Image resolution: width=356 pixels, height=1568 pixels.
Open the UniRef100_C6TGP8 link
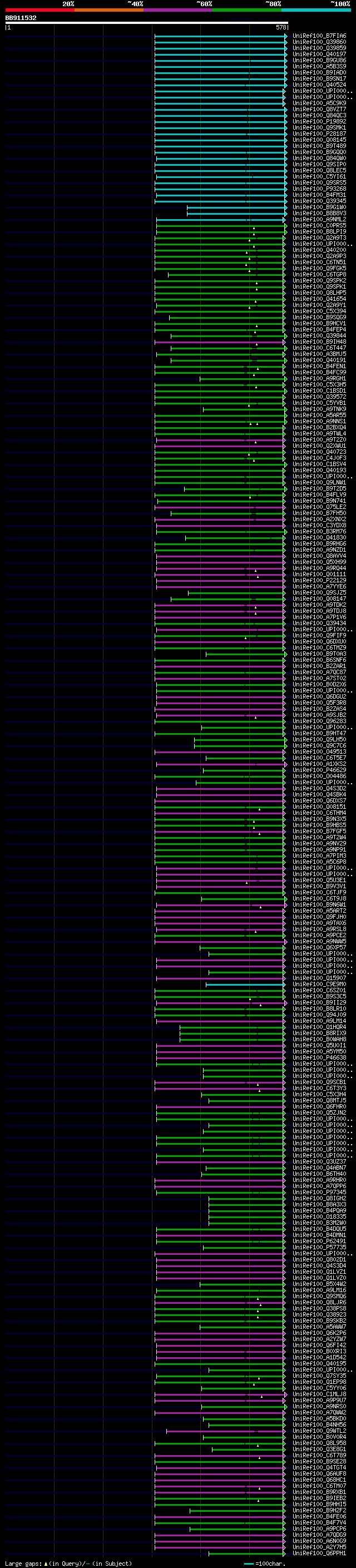tap(319, 275)
